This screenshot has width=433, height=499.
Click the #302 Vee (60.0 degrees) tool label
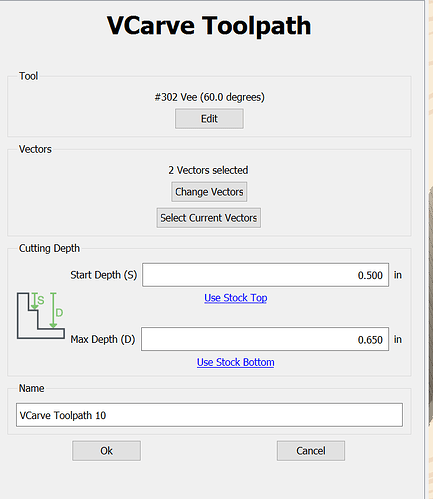(x=209, y=97)
